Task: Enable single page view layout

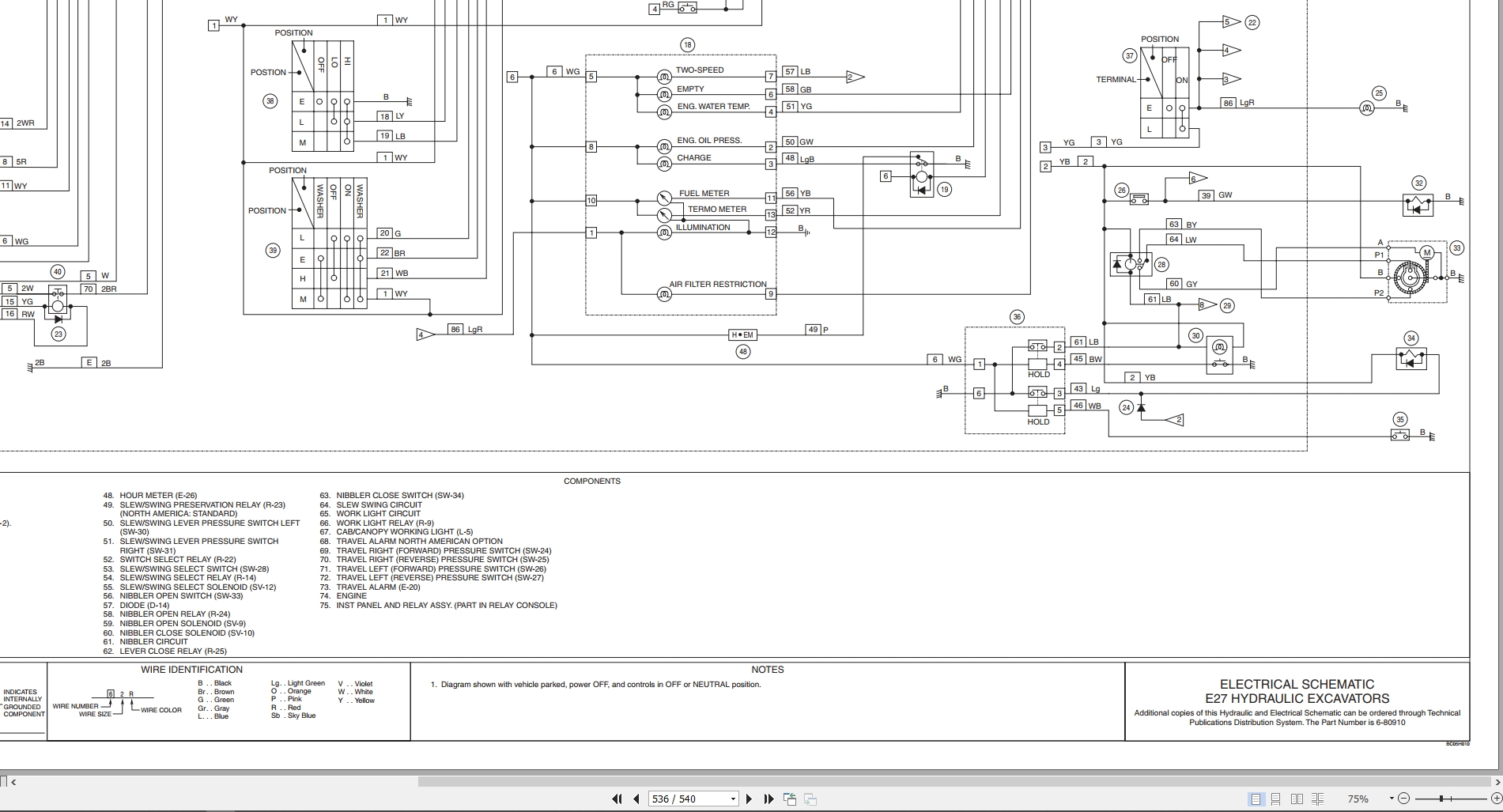Action: pyautogui.click(x=1256, y=799)
